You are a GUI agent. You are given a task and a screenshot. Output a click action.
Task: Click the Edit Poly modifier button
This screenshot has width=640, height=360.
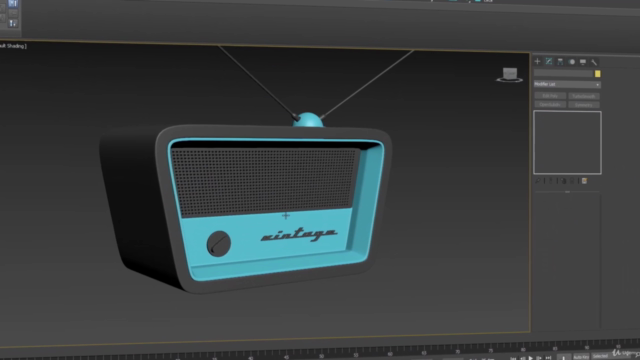tap(550, 96)
